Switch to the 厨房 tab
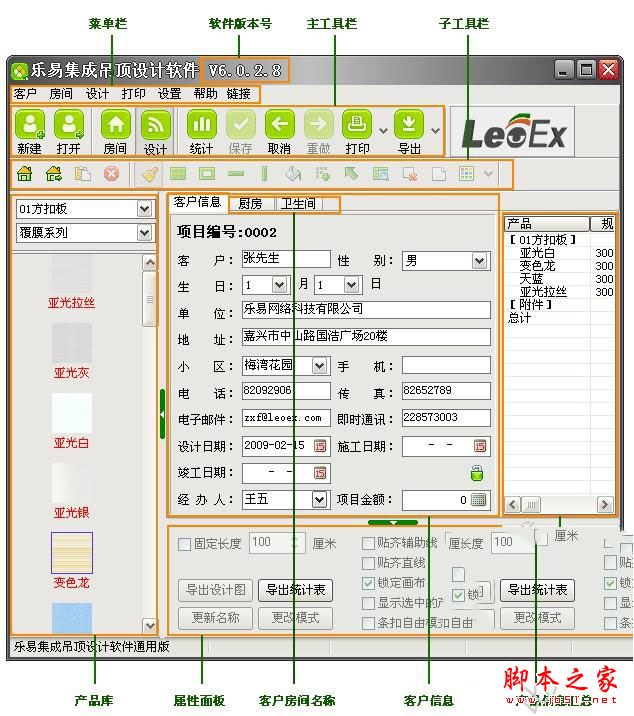634x716 pixels. click(x=250, y=204)
